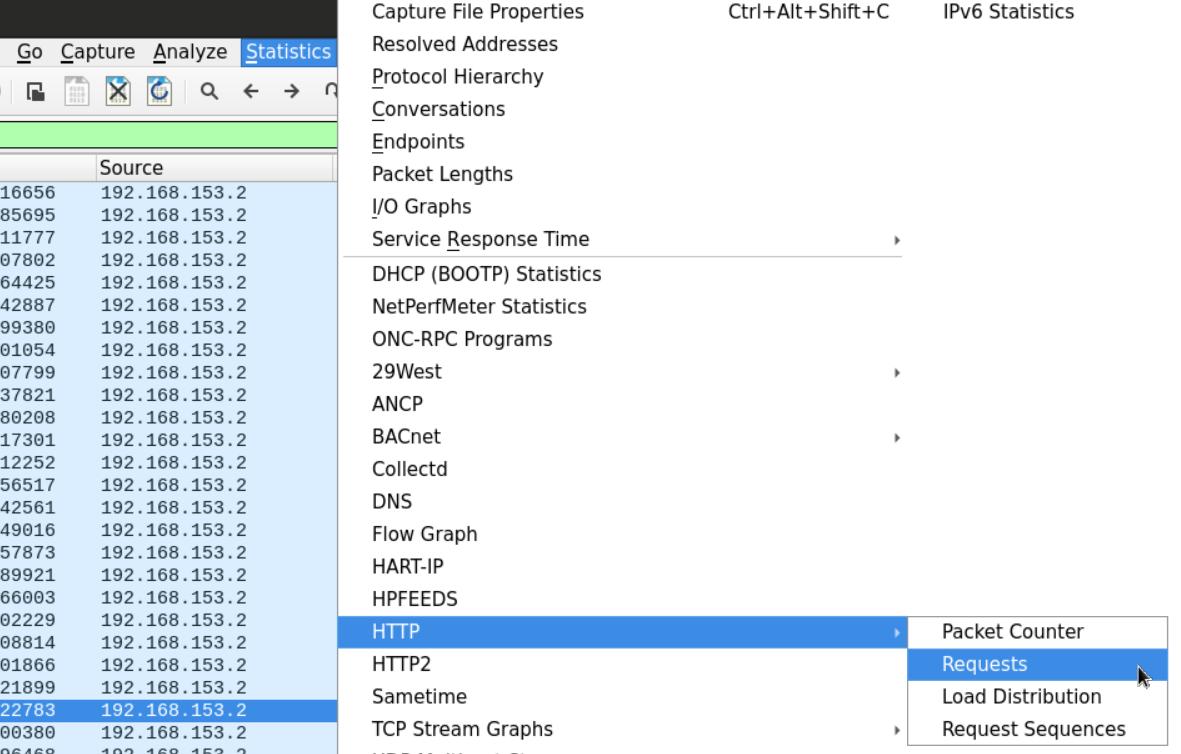
Task: Go forward with the right arrow icon
Action: tap(292, 92)
